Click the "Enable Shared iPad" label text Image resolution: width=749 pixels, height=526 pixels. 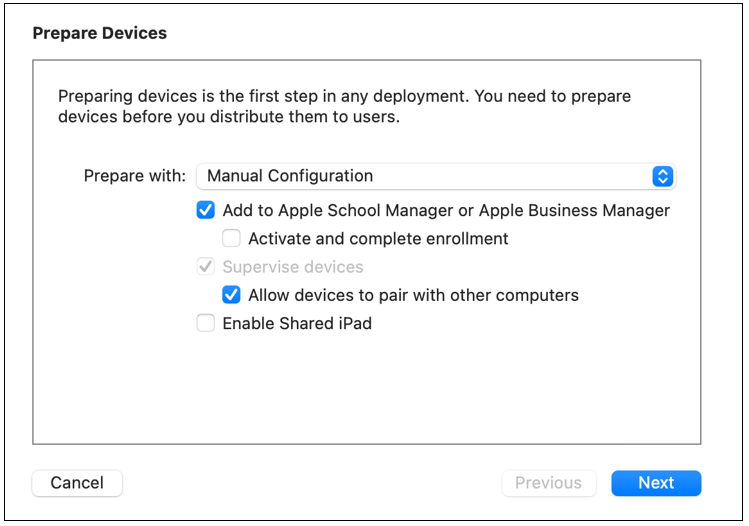click(297, 323)
